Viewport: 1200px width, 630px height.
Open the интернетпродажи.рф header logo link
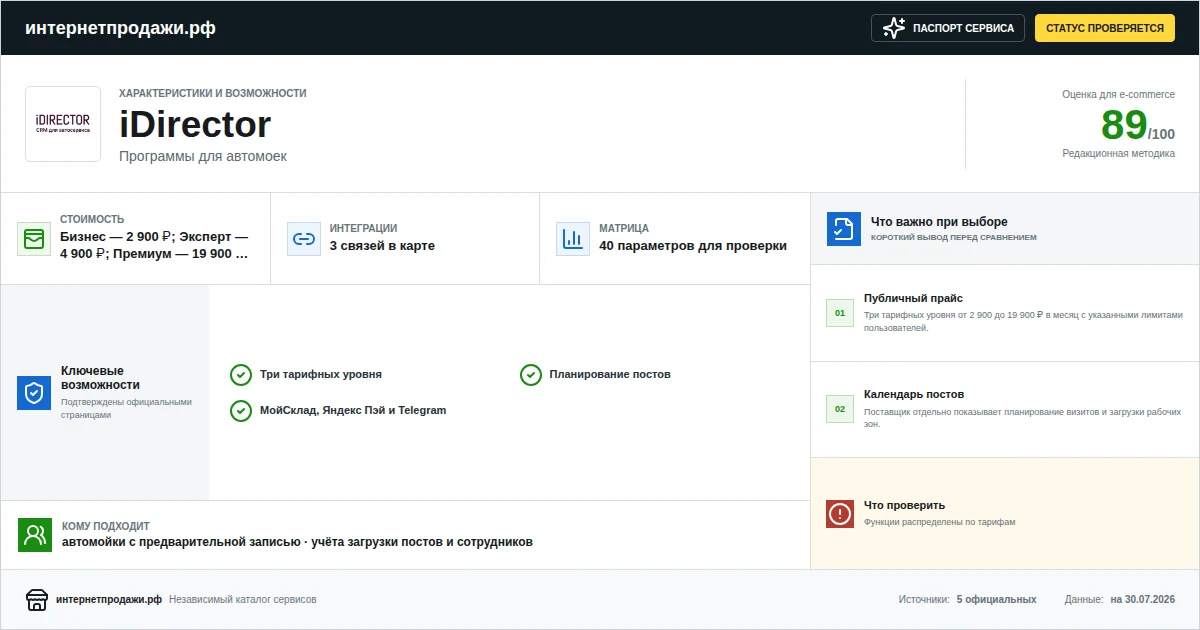pos(120,28)
